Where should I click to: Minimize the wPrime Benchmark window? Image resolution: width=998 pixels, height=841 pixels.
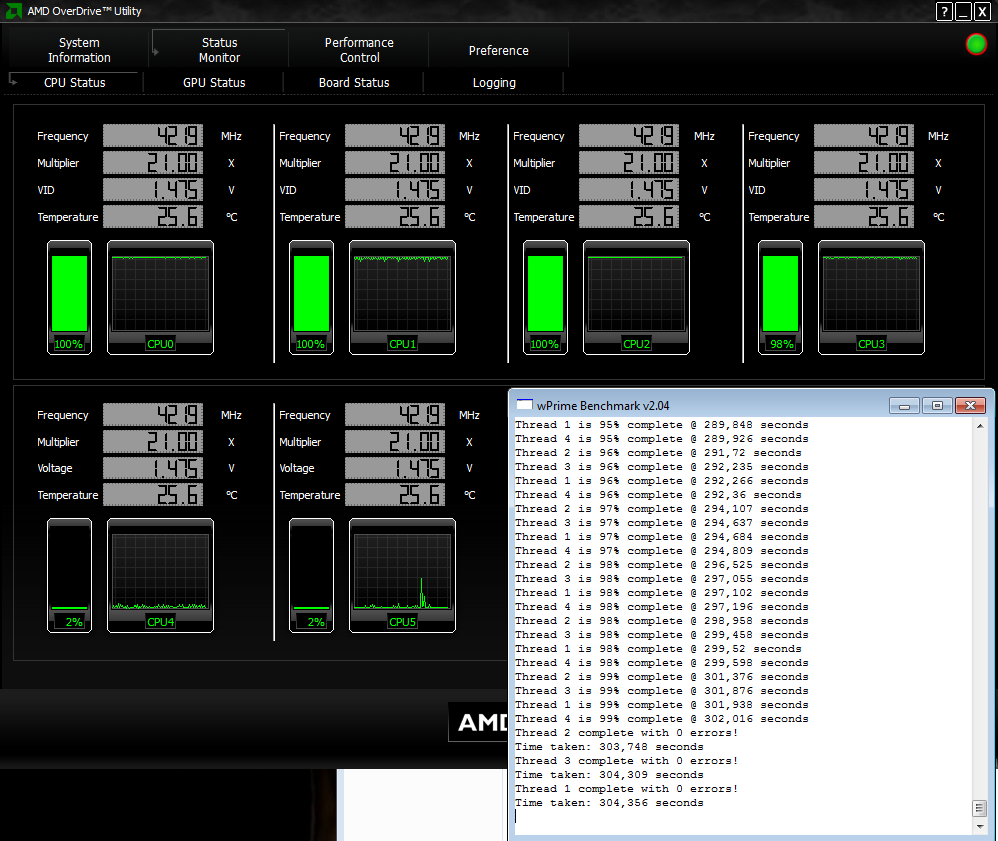point(904,406)
